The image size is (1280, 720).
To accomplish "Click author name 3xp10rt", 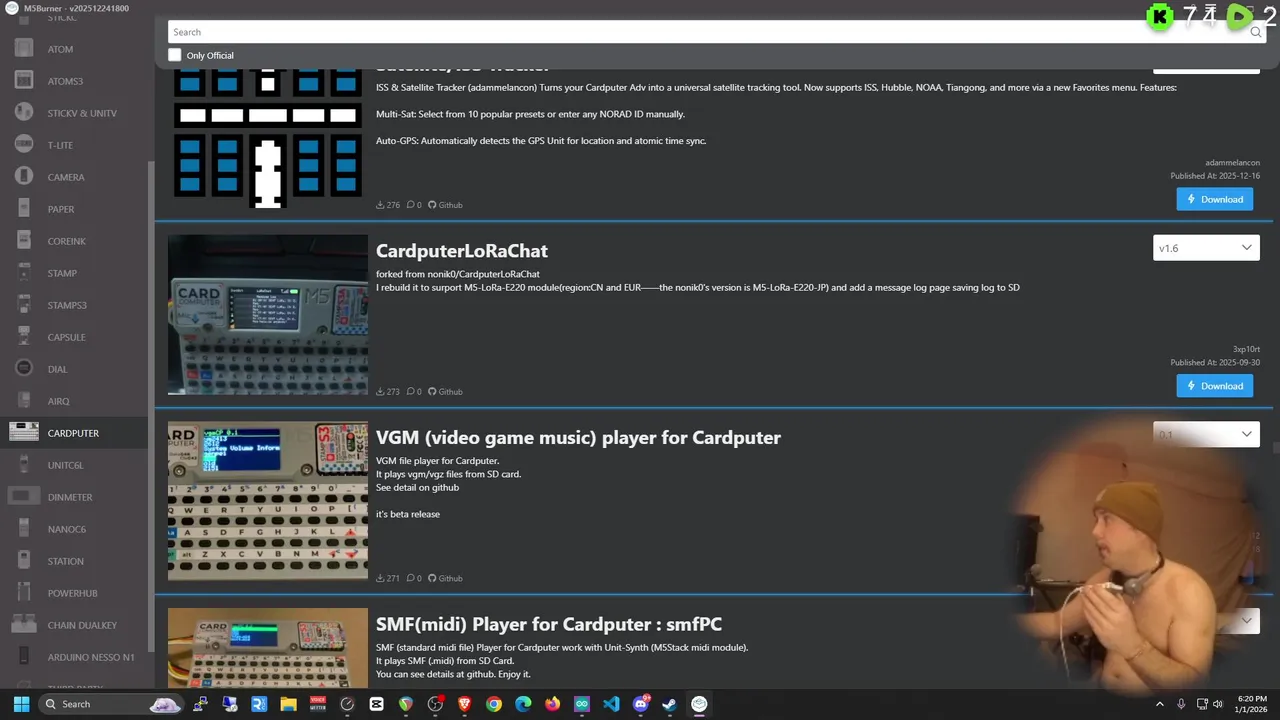I will tap(1246, 349).
